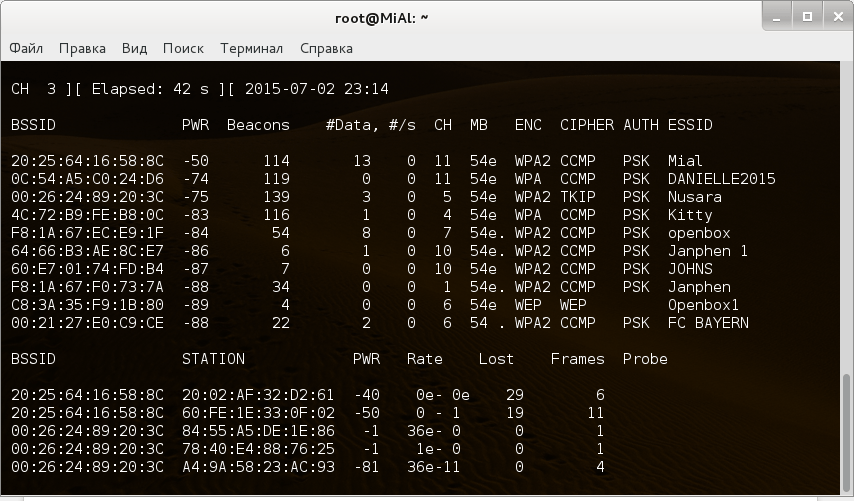
Task: Maximize the terminal window
Action: [805, 17]
